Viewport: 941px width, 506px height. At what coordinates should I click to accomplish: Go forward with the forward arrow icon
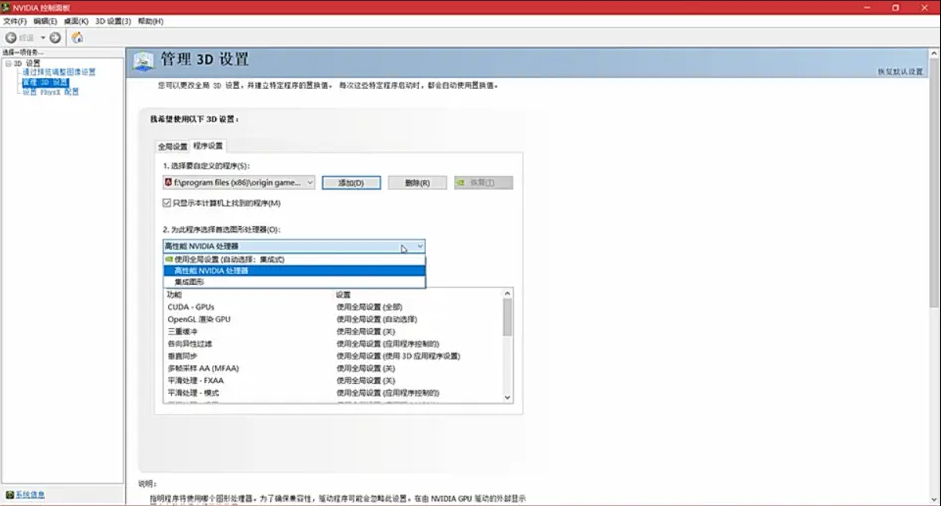pos(55,38)
